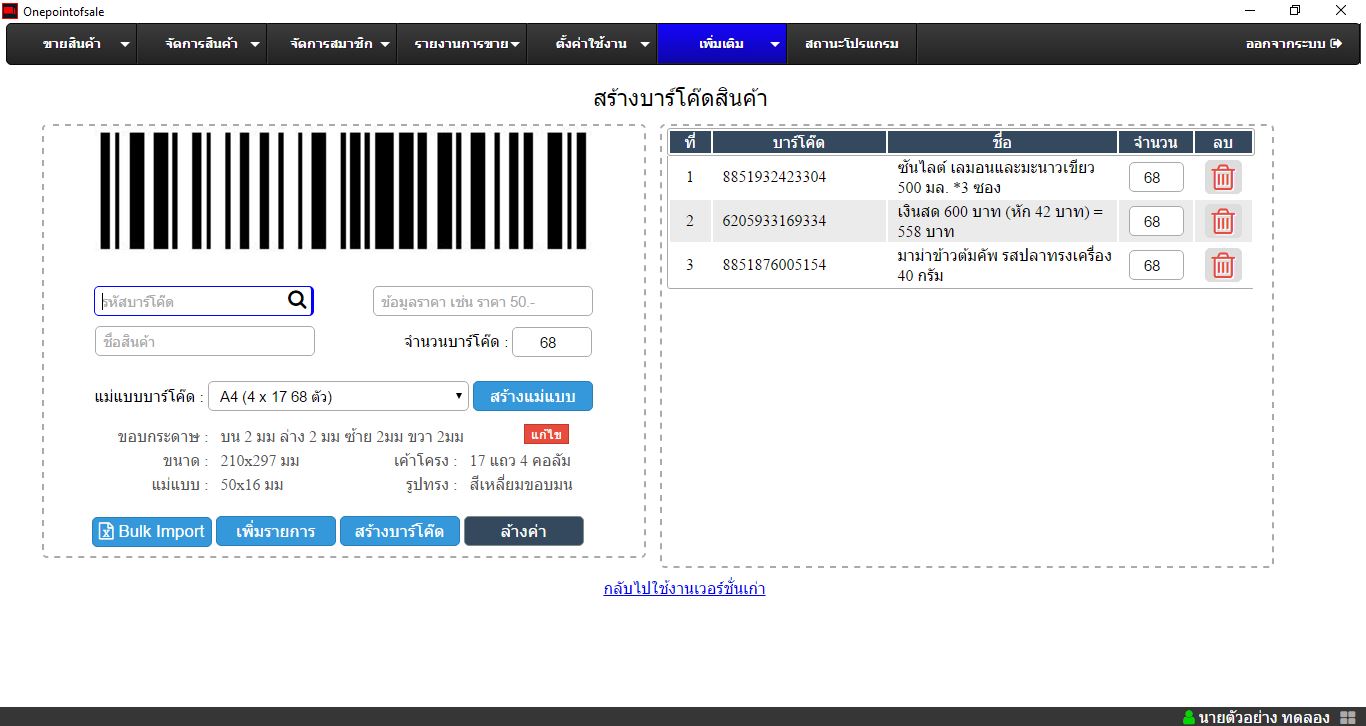Expand the จัดการสินค้า dropdown arrow
1366x726 pixels.
tap(255, 45)
